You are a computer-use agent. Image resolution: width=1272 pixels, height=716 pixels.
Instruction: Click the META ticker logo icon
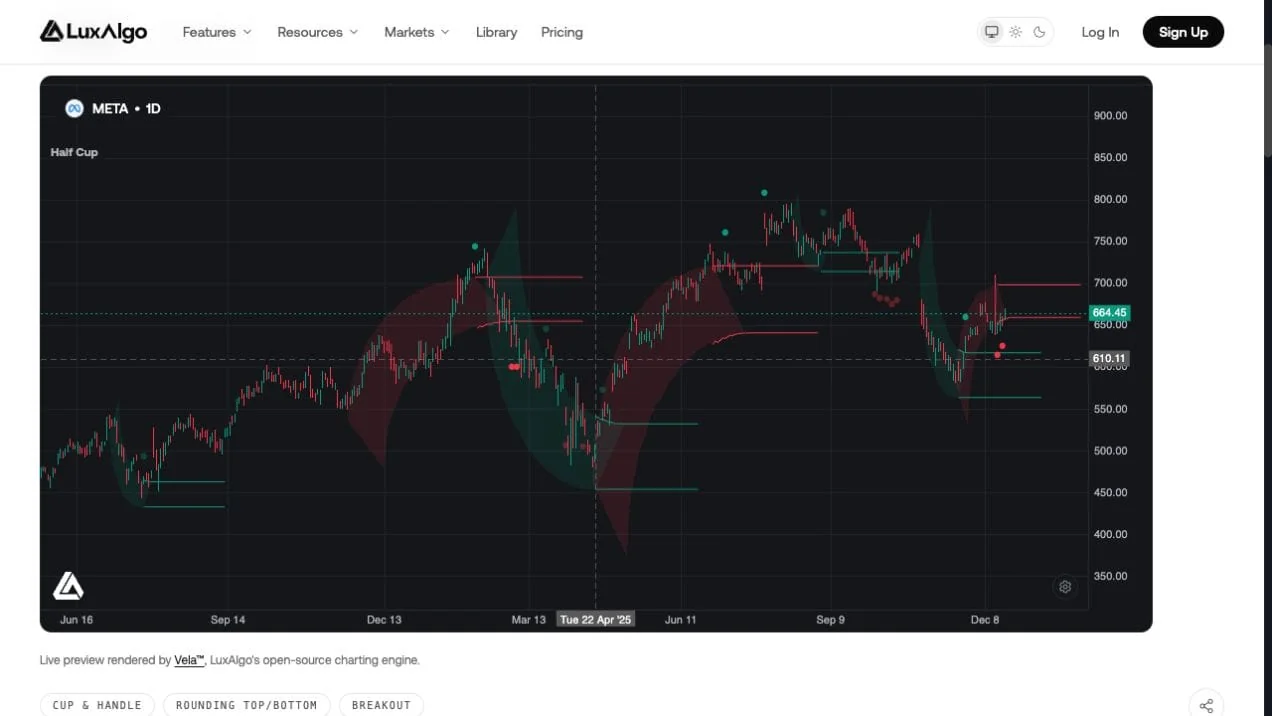tap(74, 108)
